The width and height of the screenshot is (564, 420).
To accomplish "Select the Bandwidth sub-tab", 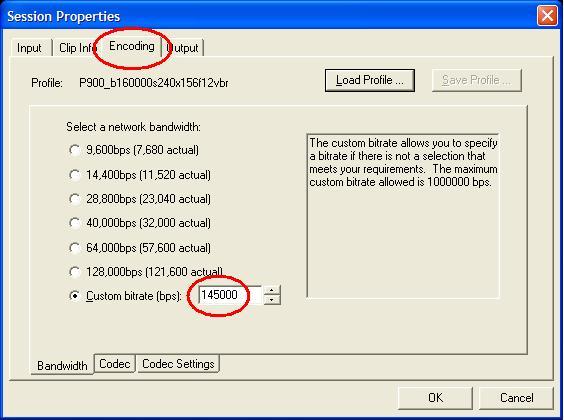I will (62, 365).
